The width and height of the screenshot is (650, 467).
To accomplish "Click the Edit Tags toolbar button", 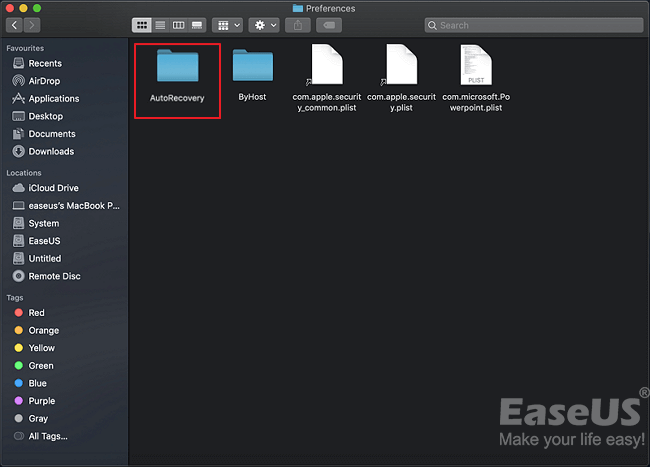I will click(329, 25).
